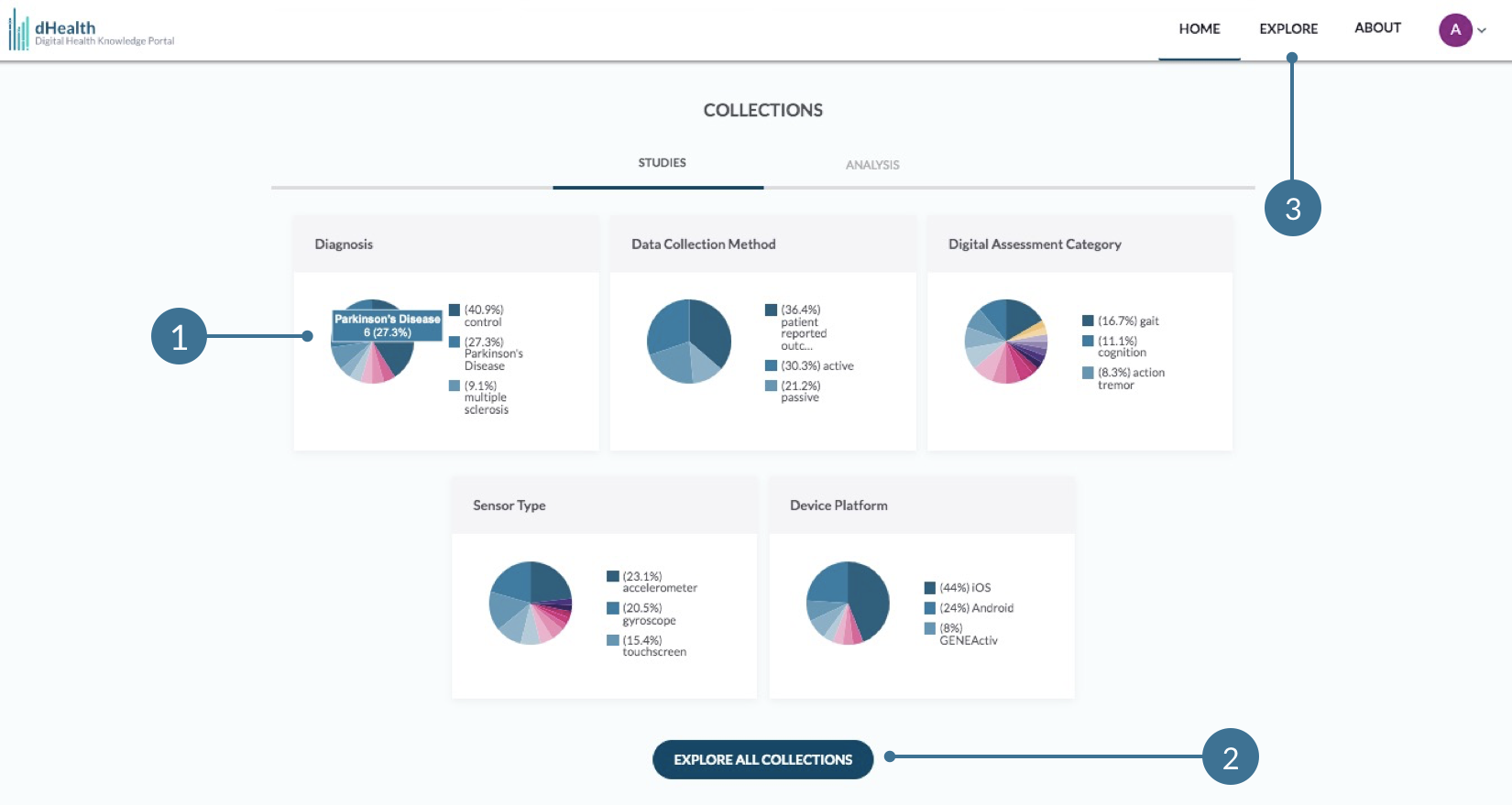
Task: Select the "(30.3%) active" legend text
Action: (817, 366)
